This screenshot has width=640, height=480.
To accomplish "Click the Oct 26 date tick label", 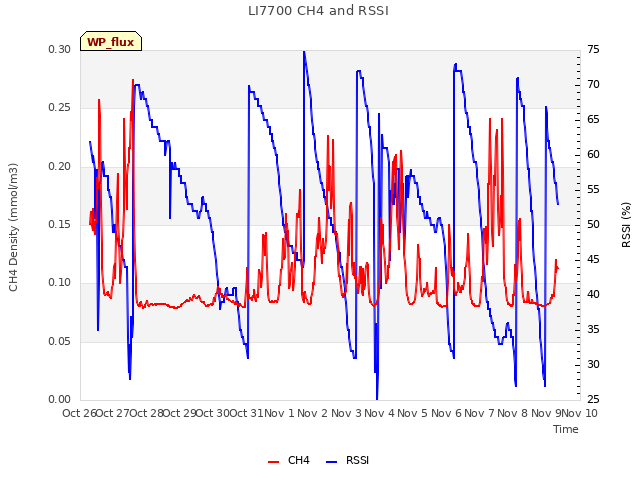I will [x=79, y=413].
